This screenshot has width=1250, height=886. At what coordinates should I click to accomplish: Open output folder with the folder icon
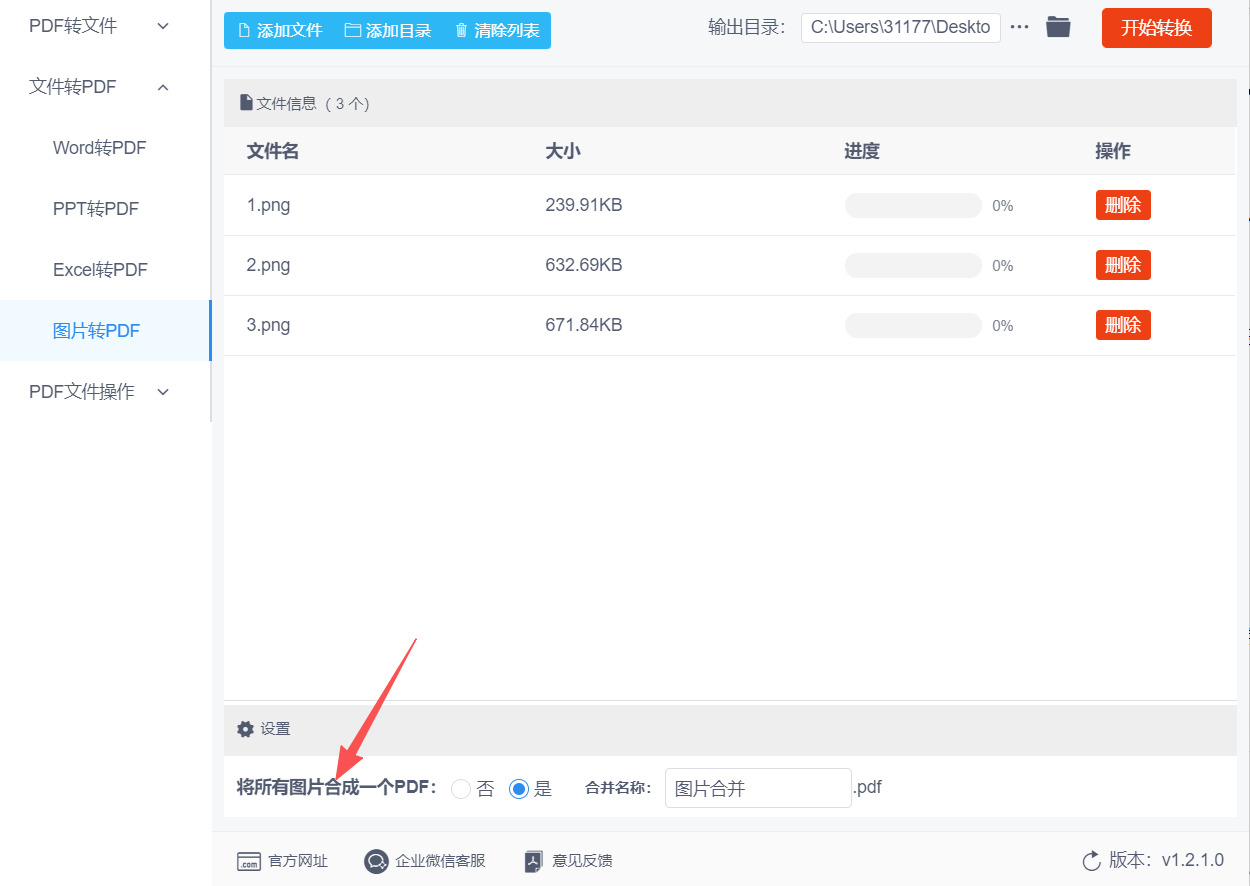point(1058,27)
